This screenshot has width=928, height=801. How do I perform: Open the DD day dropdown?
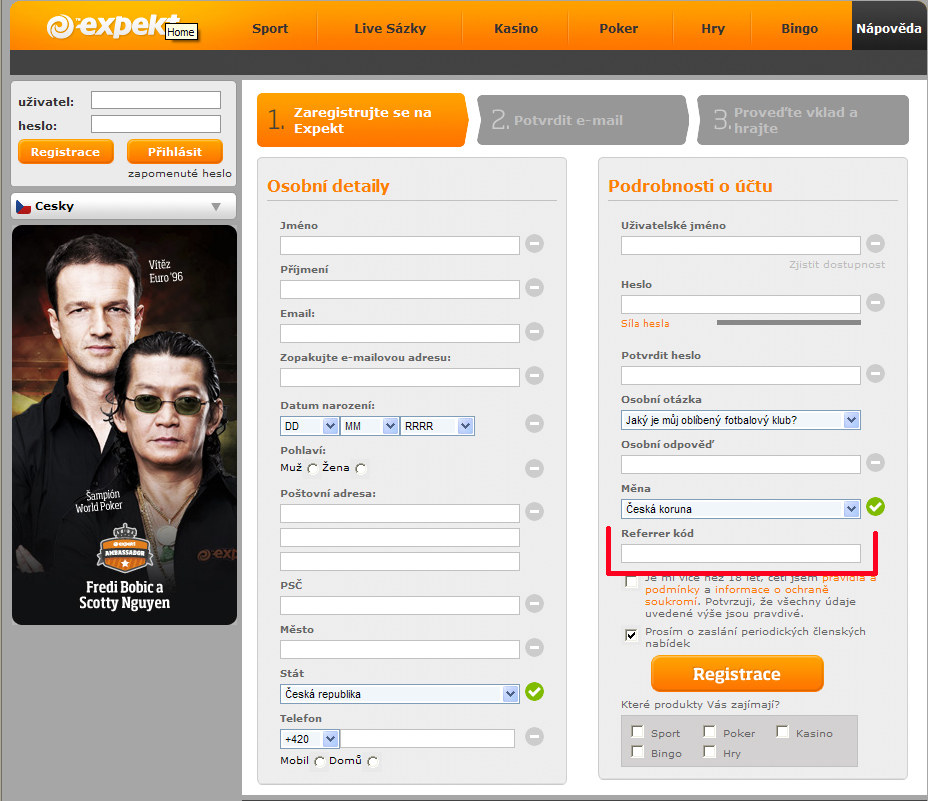309,426
